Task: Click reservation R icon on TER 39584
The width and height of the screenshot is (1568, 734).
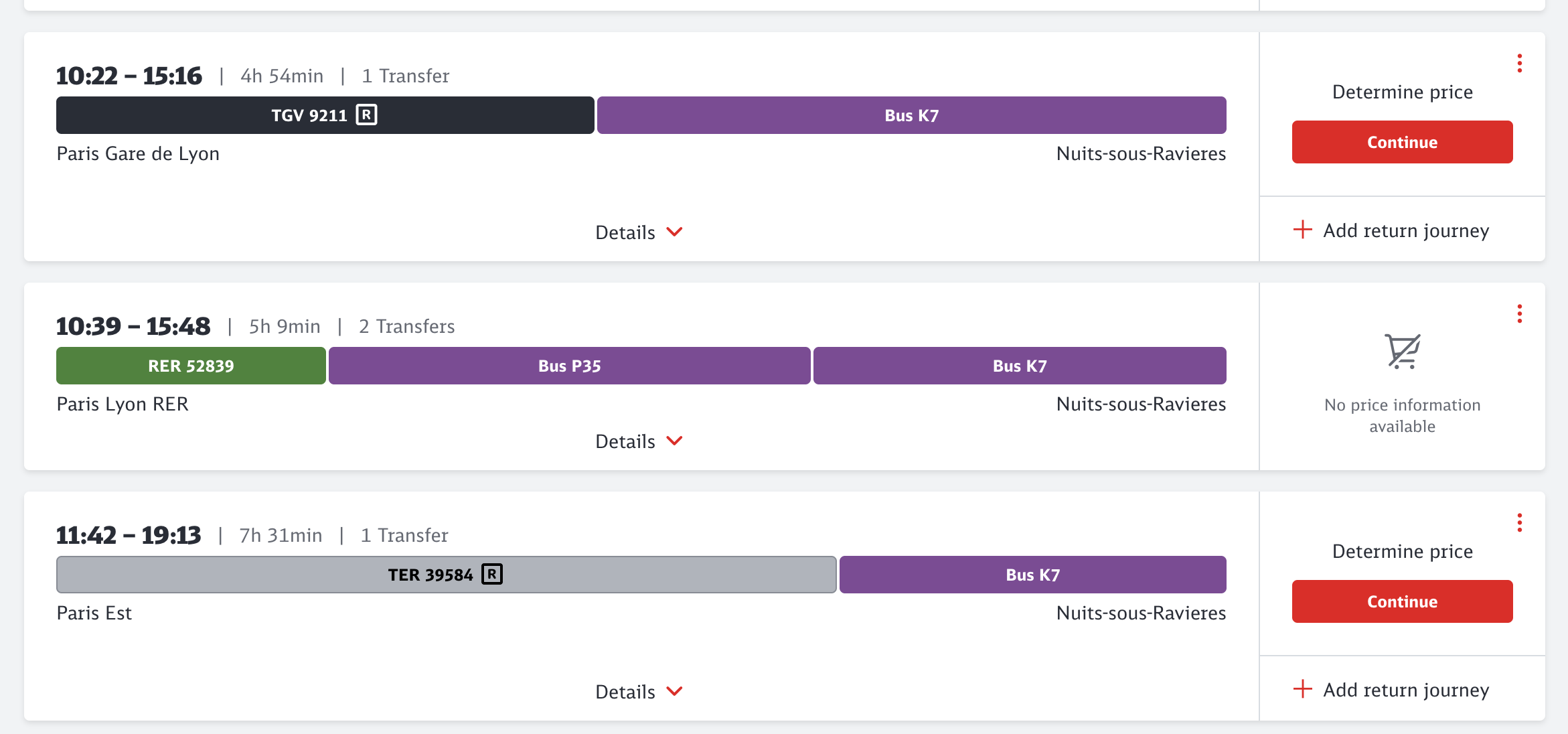Action: point(492,575)
